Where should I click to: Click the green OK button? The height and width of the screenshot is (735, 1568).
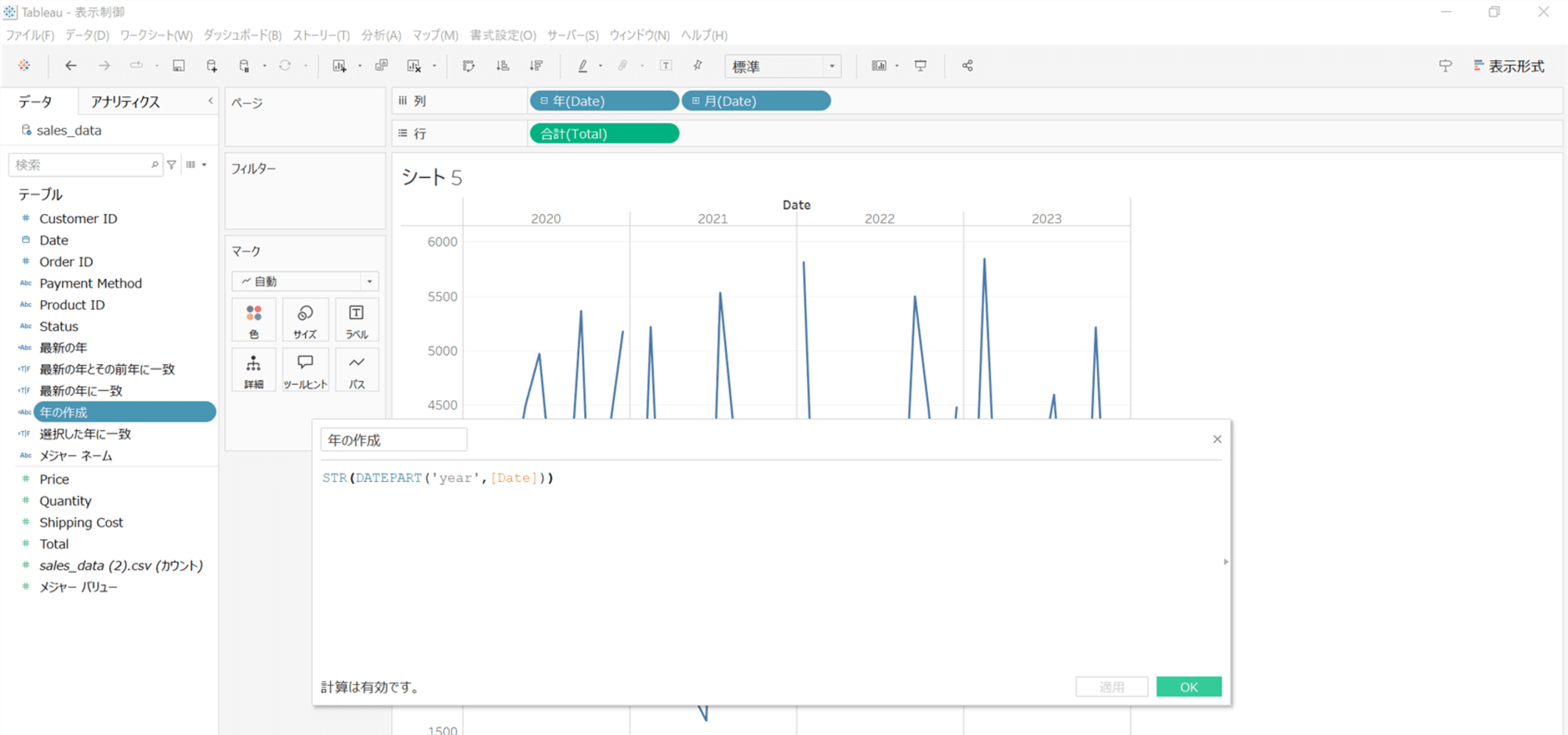(1189, 686)
